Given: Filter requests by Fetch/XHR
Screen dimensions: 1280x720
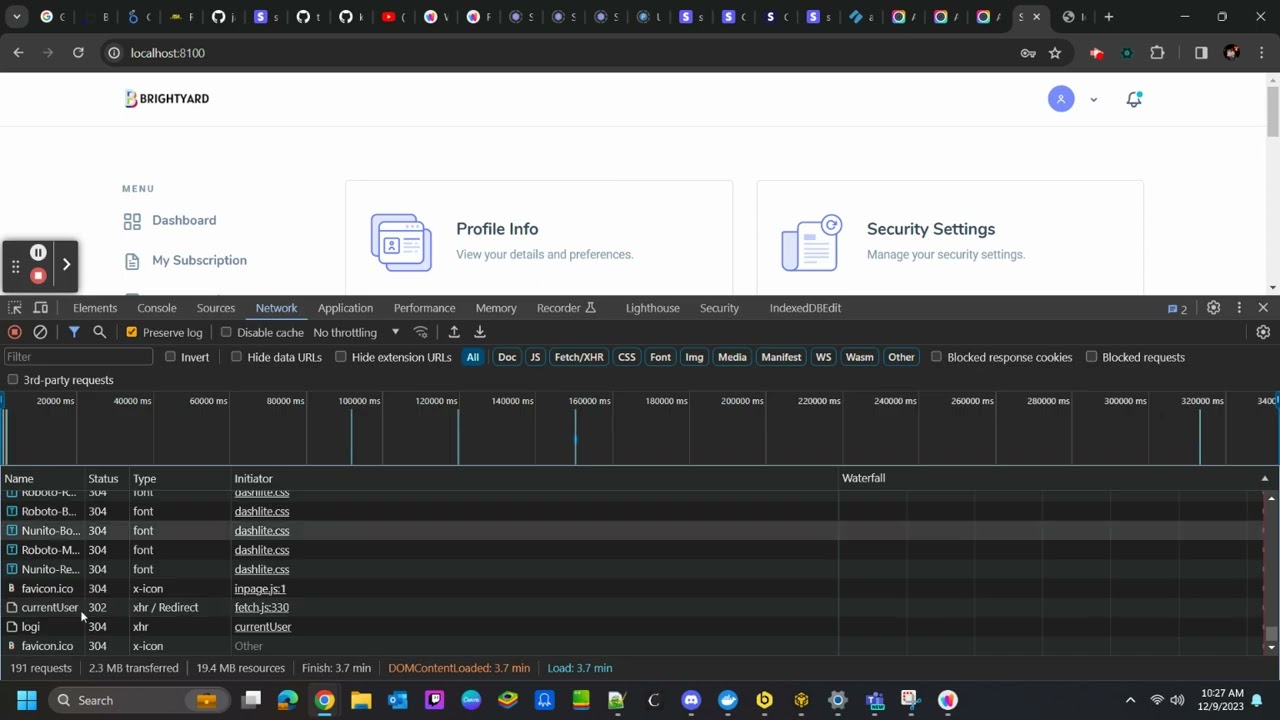Looking at the screenshot, I should 579,357.
